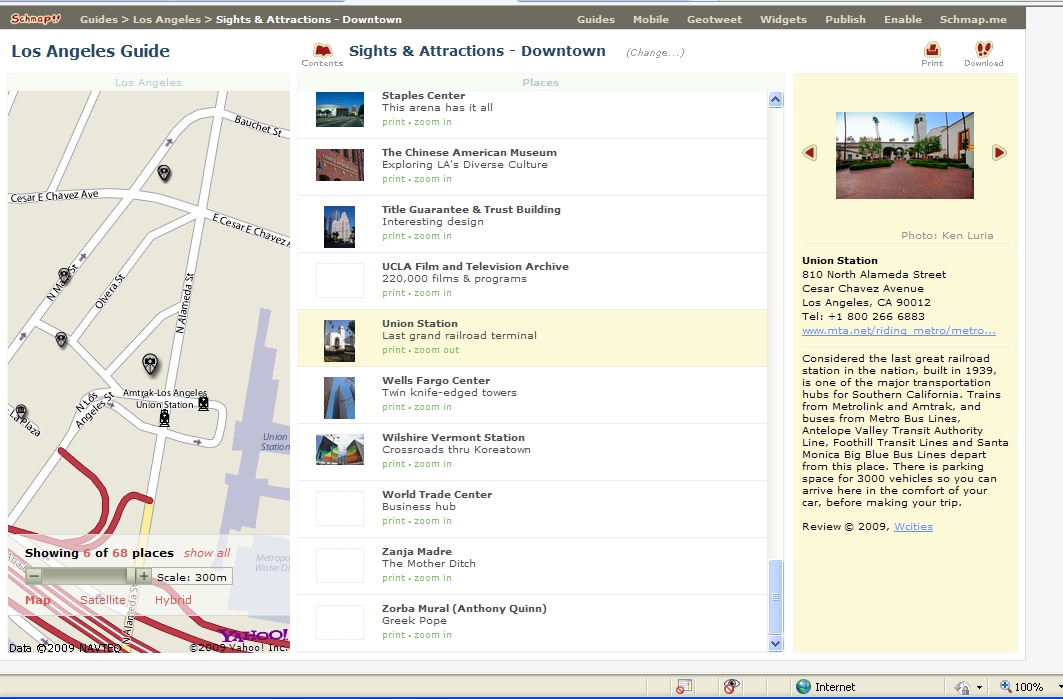
Task: Open the Contents book icon
Action: [x=323, y=50]
